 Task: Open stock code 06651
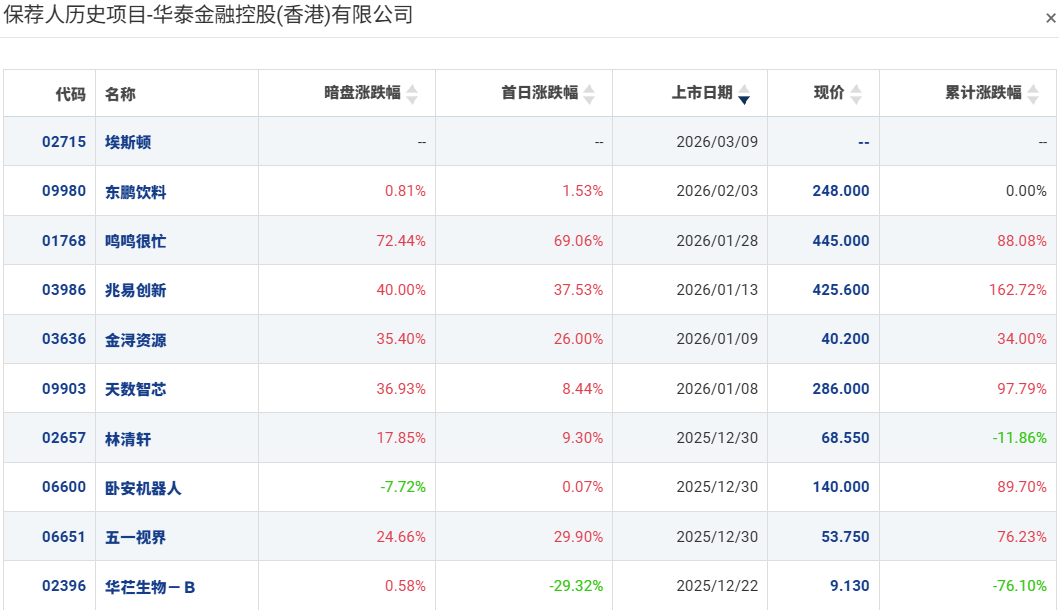[x=64, y=537]
